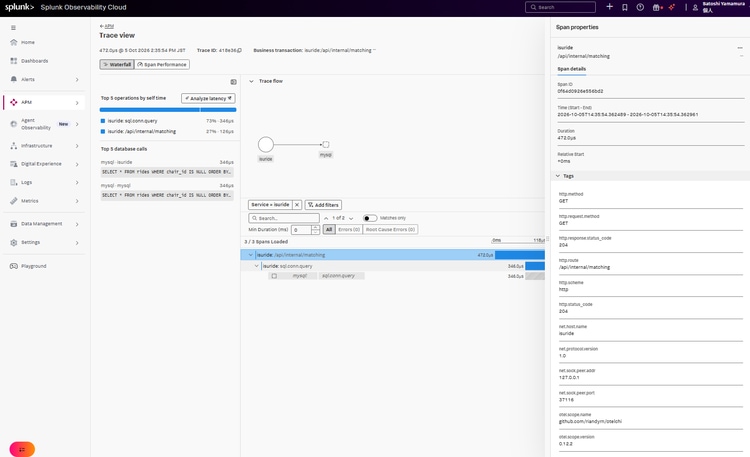Click the plus create icon in header
Image resolution: width=750 pixels, height=457 pixels.
(609, 7)
